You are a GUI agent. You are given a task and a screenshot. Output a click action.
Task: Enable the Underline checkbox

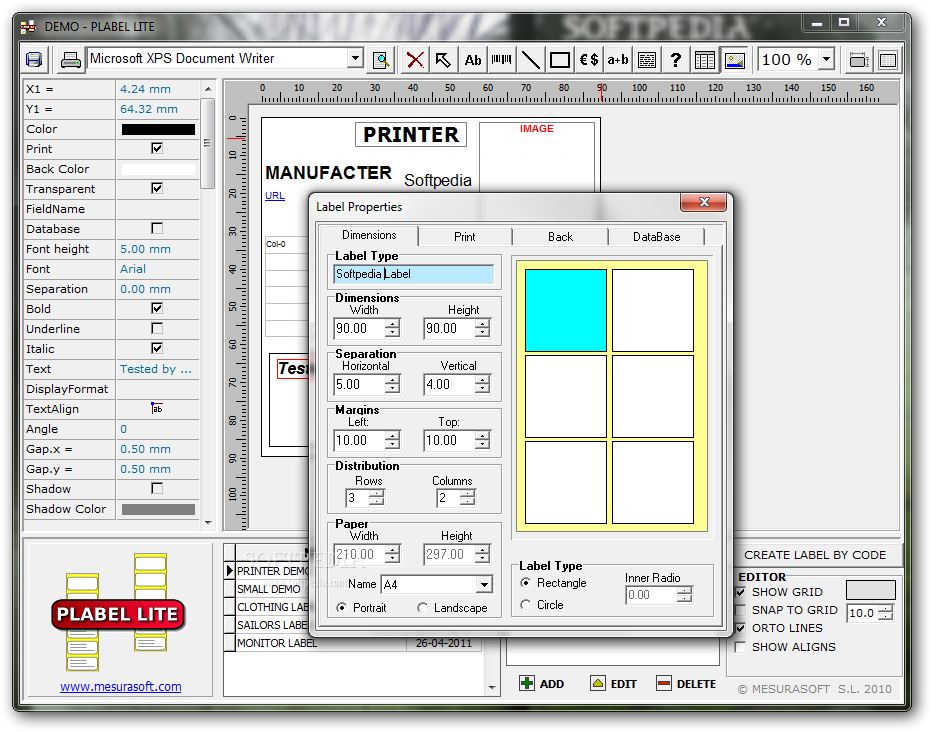(x=157, y=328)
